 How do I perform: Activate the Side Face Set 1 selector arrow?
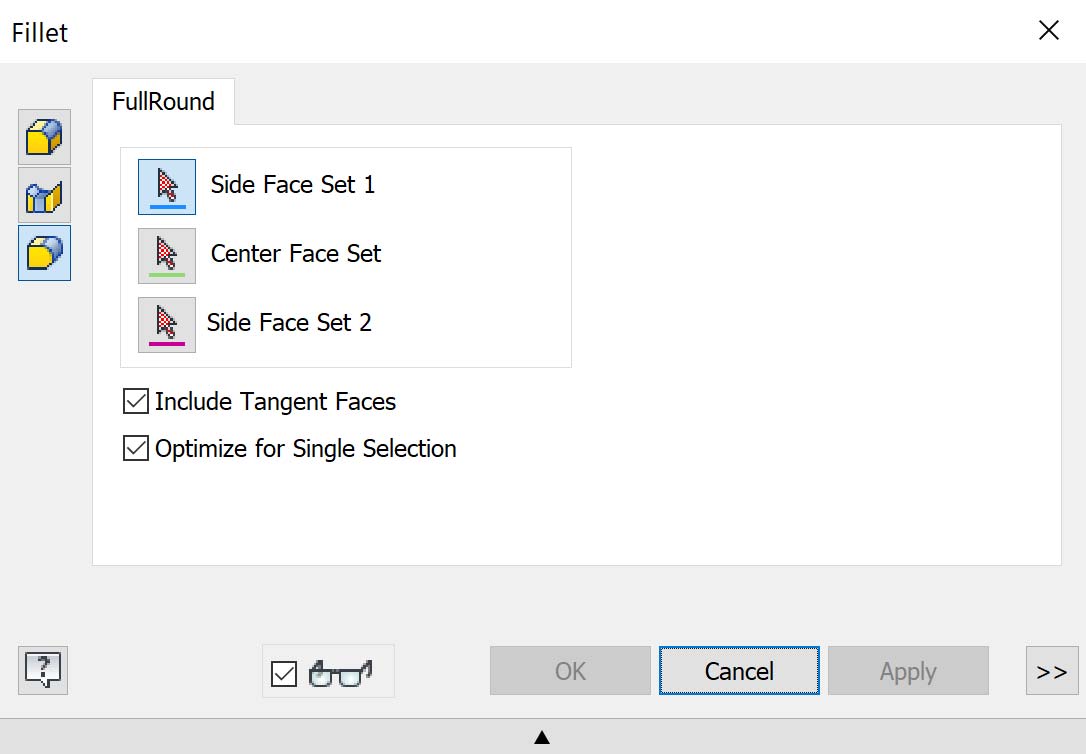tap(167, 187)
